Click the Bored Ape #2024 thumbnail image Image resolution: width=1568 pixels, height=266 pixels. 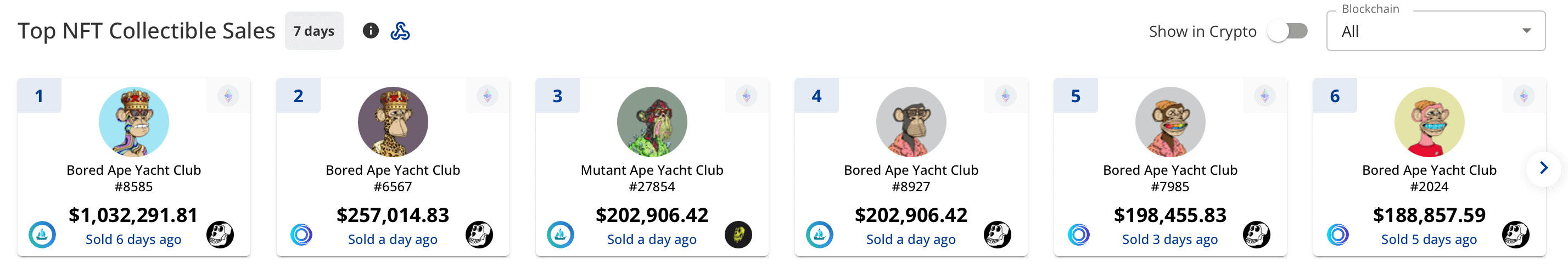pos(1429,122)
